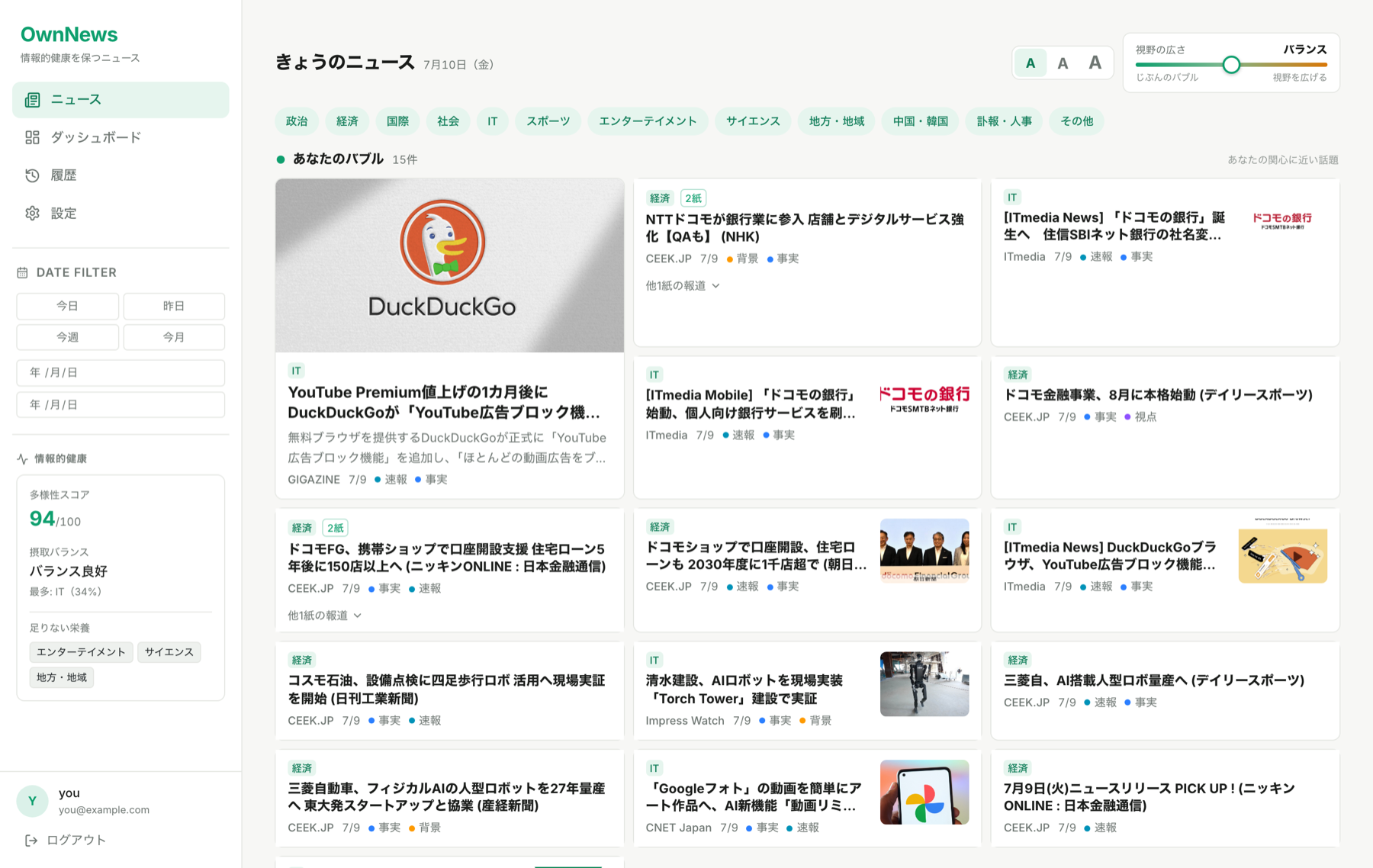The image size is (1373, 868).
Task: Open the DuckDuckGo logo thumbnail
Action: pyautogui.click(x=449, y=265)
